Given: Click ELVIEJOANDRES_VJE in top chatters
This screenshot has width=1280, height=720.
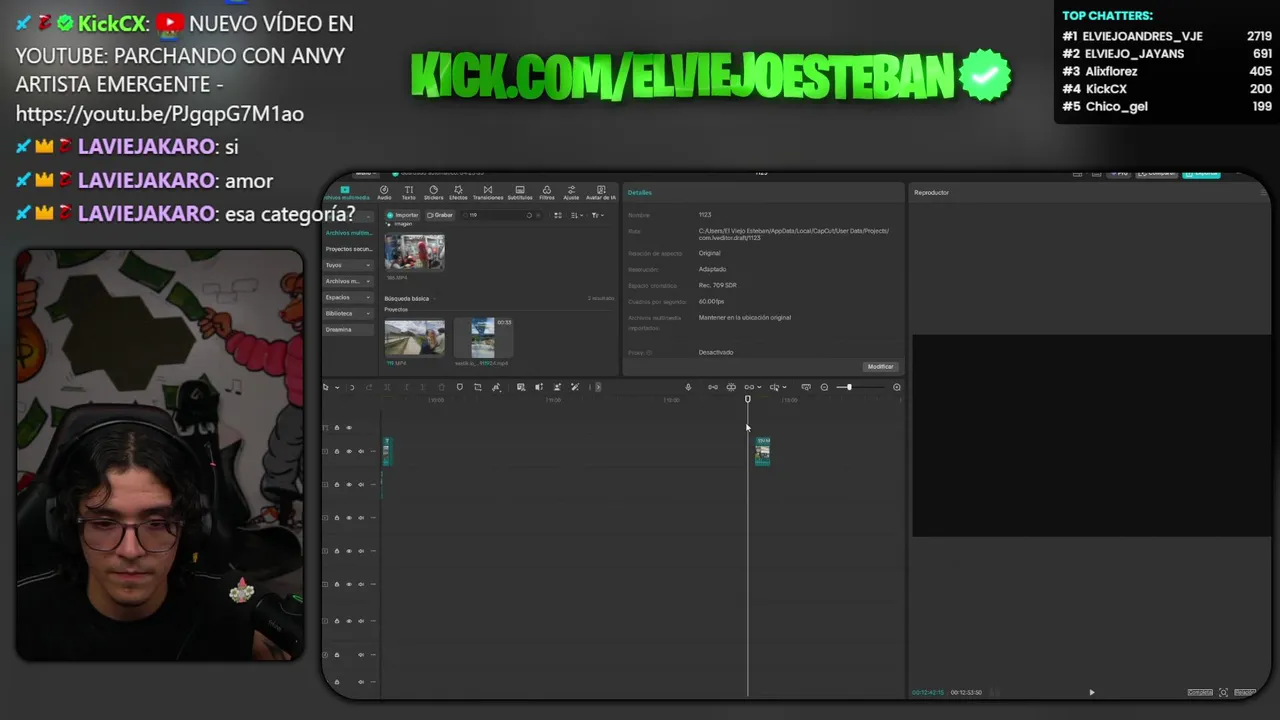Looking at the screenshot, I should (x=1143, y=36).
